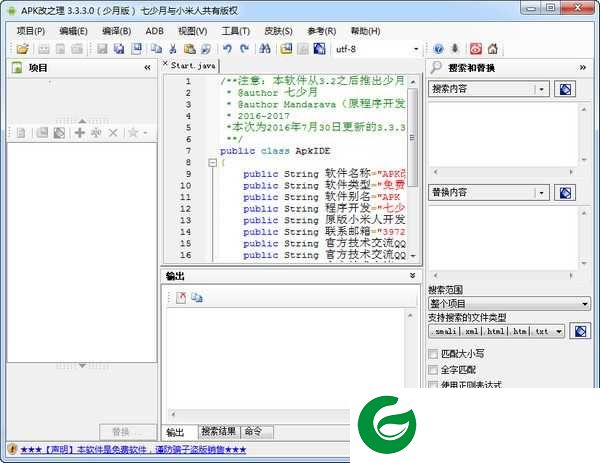Open the 搜索内容 dropdown arrow

coord(541,89)
